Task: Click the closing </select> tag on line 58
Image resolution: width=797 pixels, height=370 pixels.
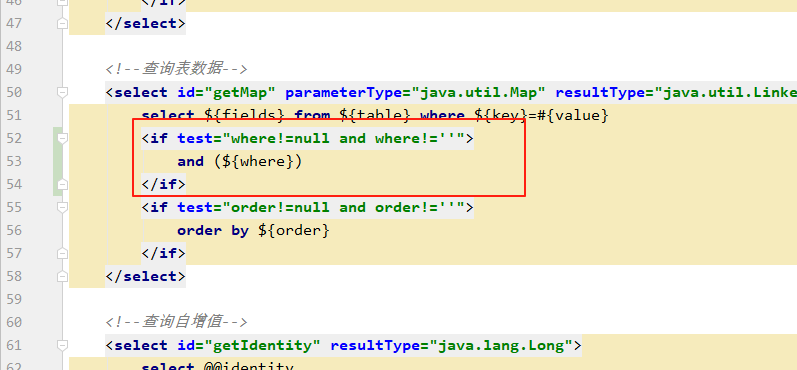Action: pyautogui.click(x=145, y=276)
